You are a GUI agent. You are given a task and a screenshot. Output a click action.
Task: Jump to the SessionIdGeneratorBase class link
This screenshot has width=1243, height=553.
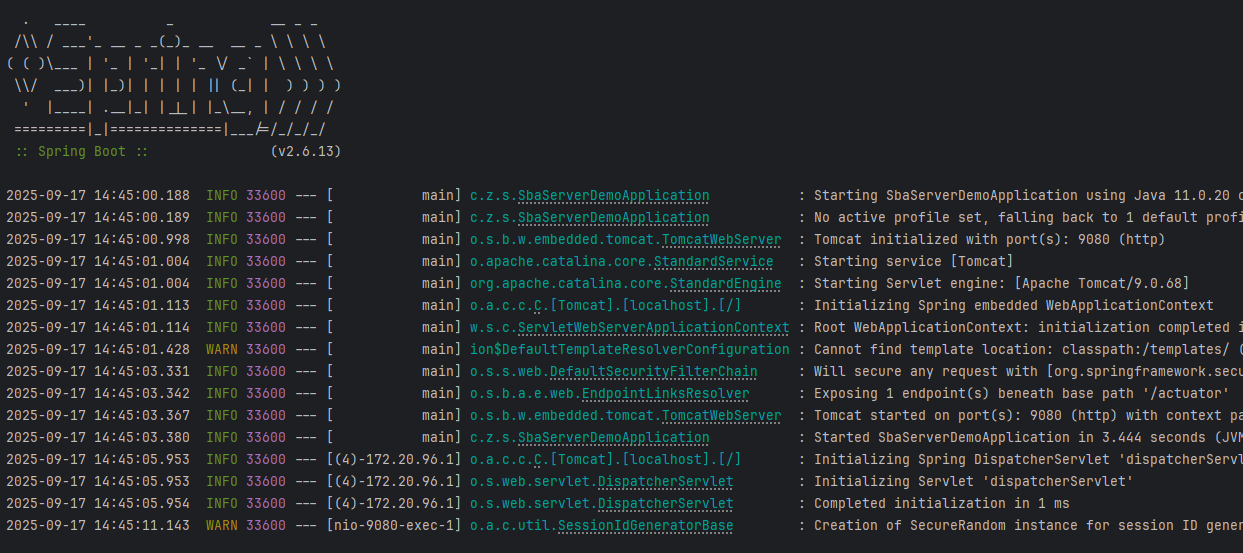(645, 526)
